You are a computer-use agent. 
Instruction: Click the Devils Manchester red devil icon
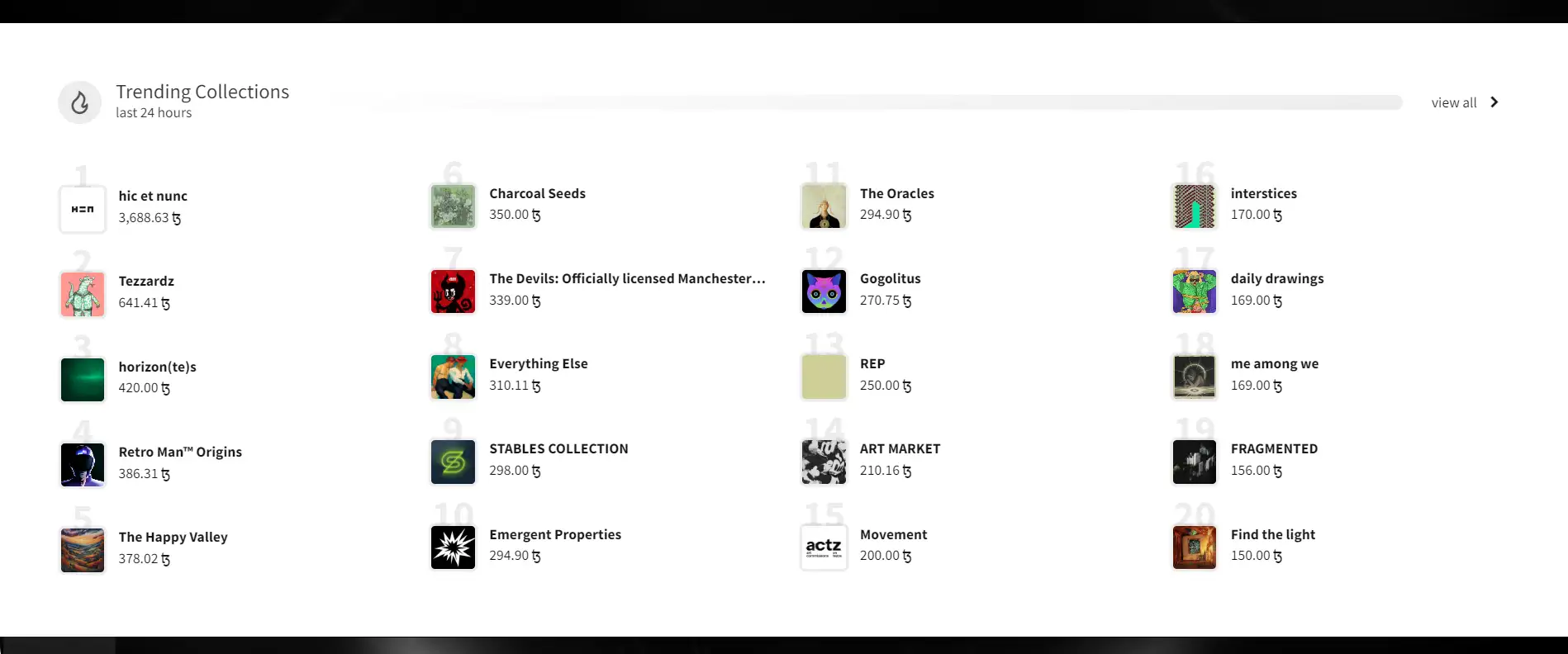pos(453,291)
